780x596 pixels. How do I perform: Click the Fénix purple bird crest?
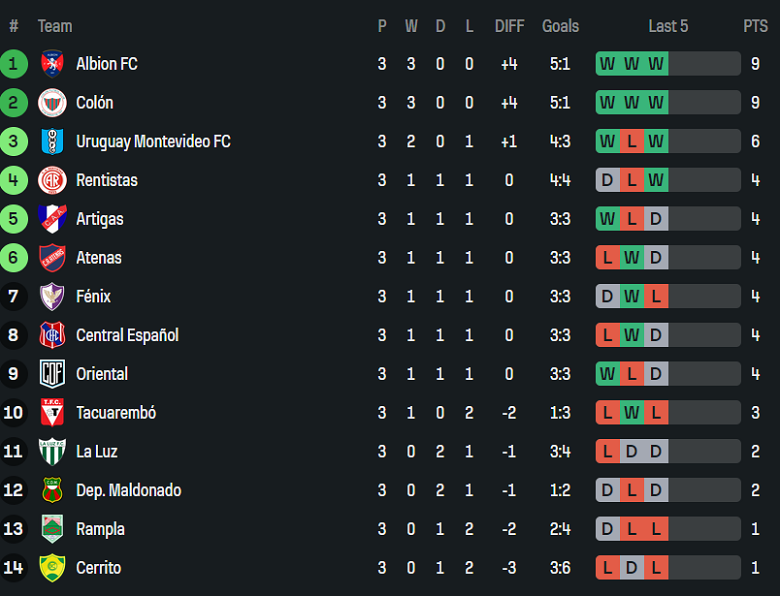pyautogui.click(x=52, y=297)
